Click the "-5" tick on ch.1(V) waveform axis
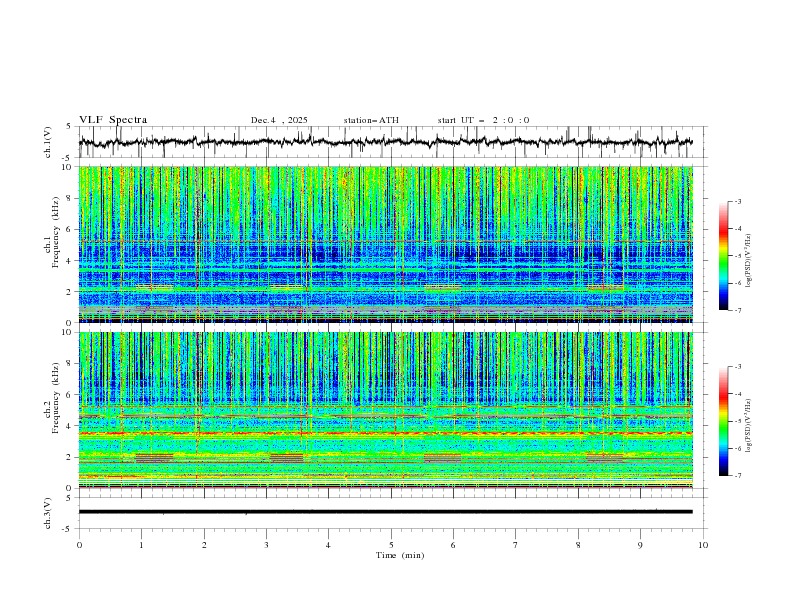Viewport: 792px width, 612px height. pyautogui.click(x=68, y=158)
